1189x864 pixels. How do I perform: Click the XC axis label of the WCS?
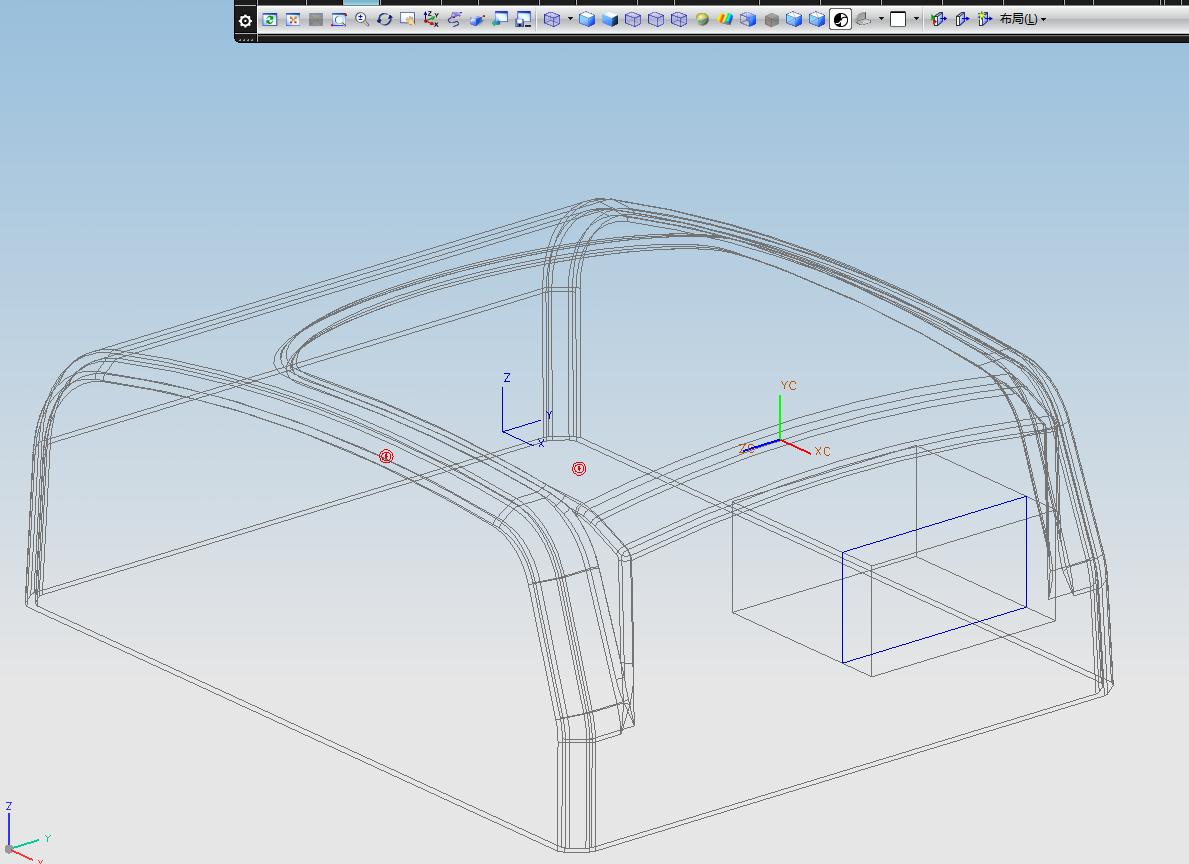(x=822, y=451)
